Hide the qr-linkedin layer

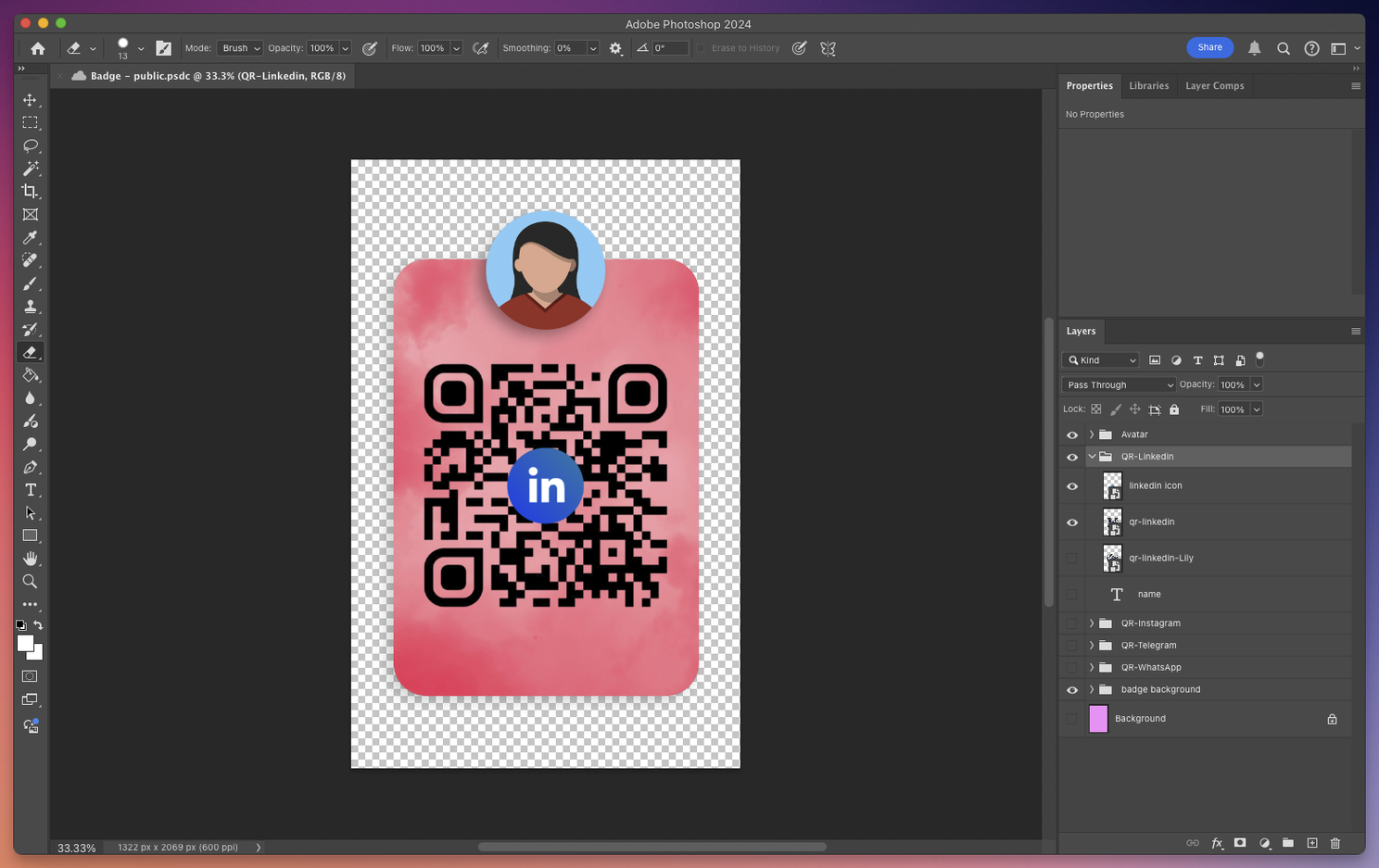click(x=1072, y=522)
